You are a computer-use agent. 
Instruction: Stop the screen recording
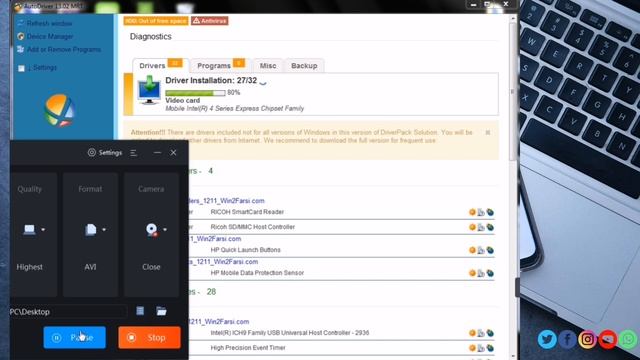tap(149, 338)
